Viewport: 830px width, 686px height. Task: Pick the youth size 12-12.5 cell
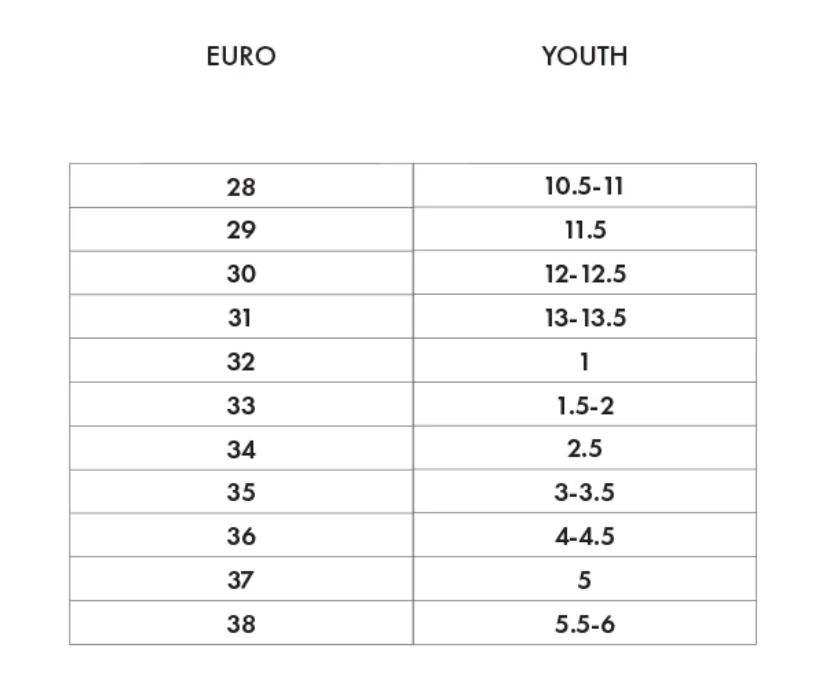585,274
